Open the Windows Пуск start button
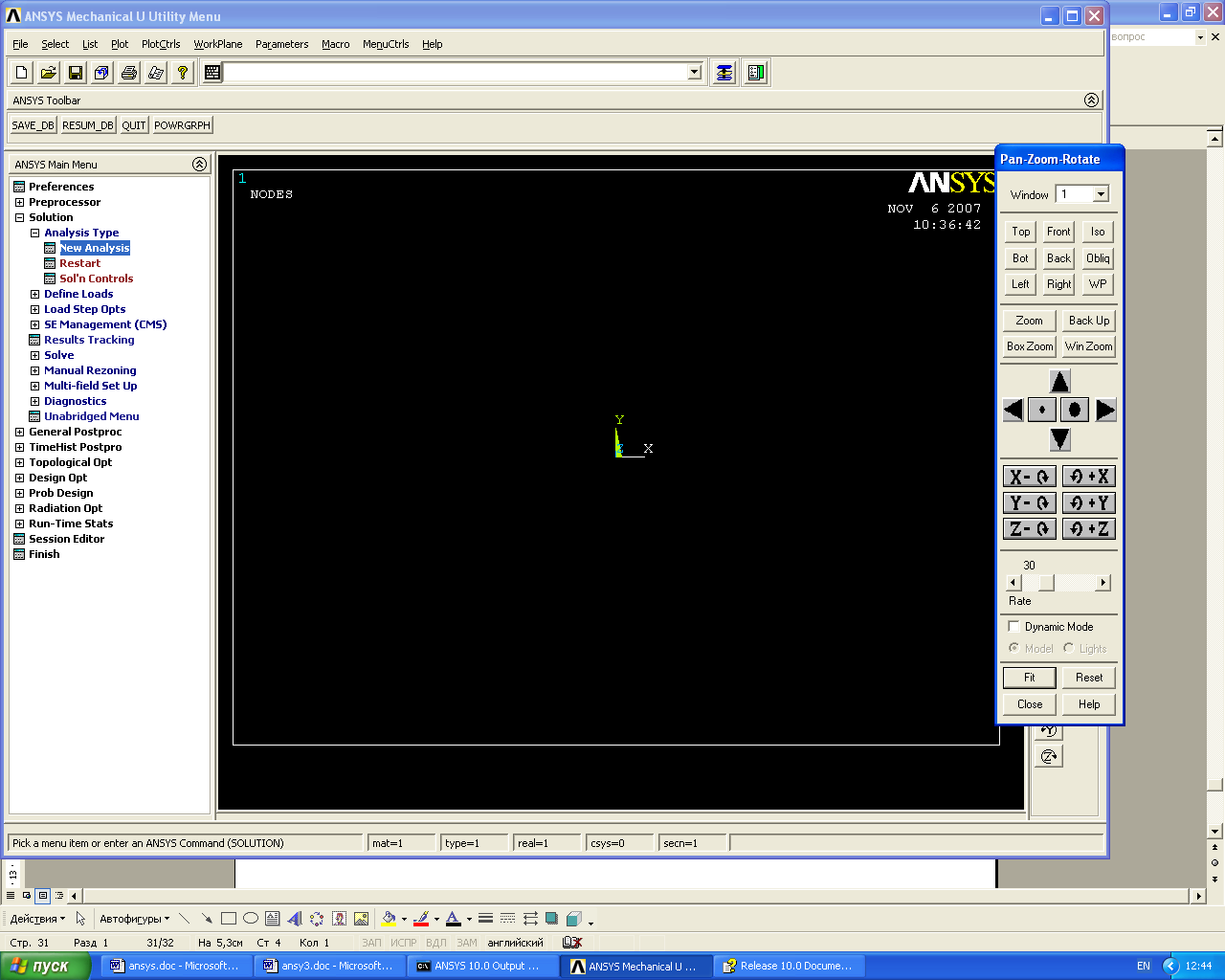Screen dimensions: 1225x980 tap(44, 967)
